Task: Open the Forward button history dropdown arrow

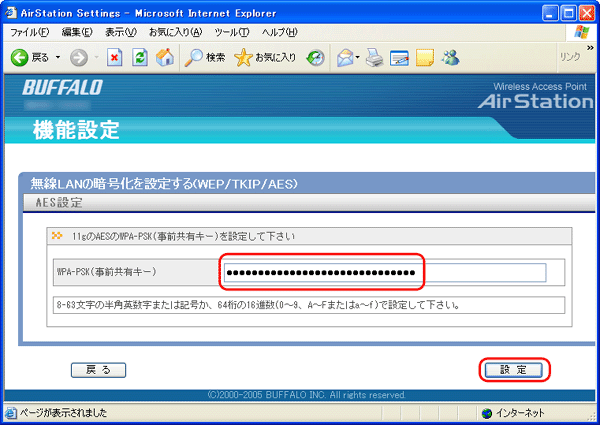Action: [96, 58]
